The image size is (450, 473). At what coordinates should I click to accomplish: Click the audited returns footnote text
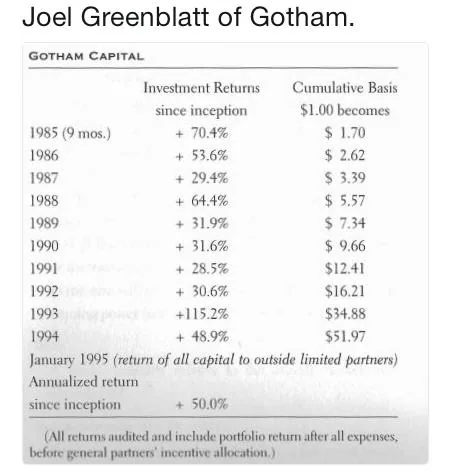(x=213, y=445)
